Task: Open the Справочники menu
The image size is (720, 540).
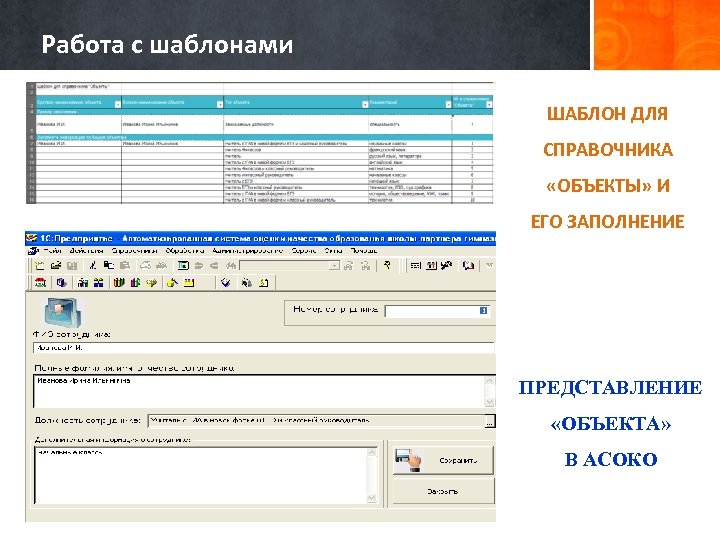Action: click(135, 251)
